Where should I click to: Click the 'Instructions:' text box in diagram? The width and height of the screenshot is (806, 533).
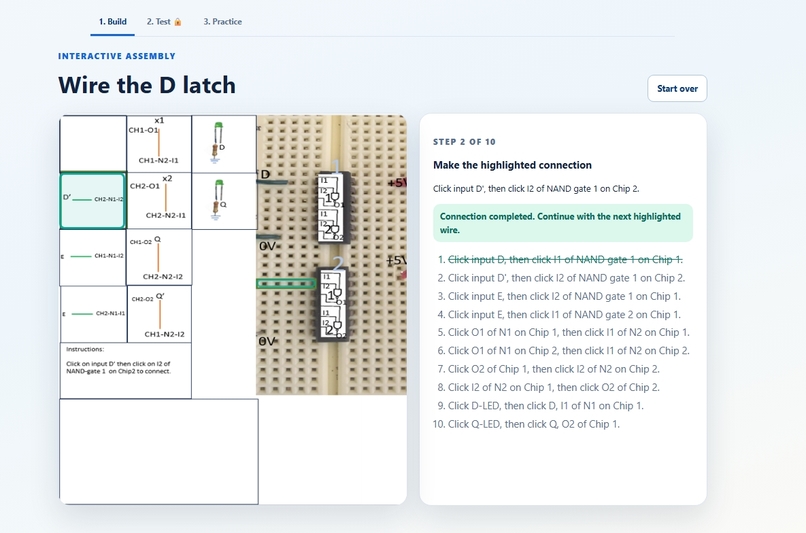coord(126,371)
